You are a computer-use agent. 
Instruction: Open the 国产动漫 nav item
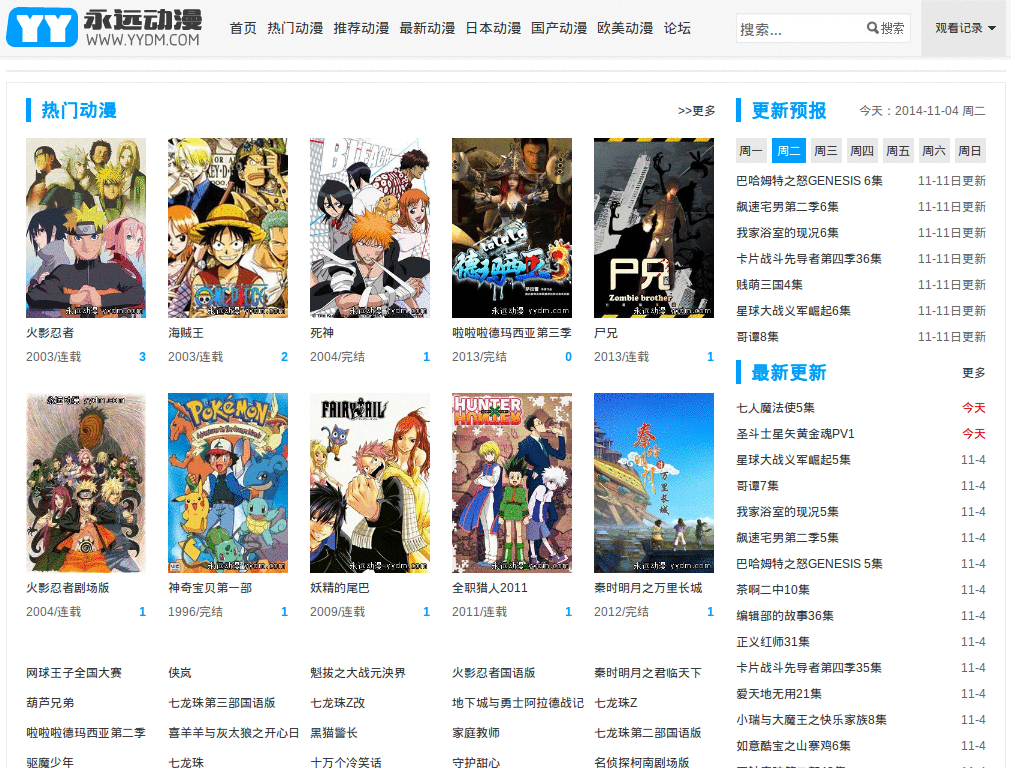(x=559, y=28)
